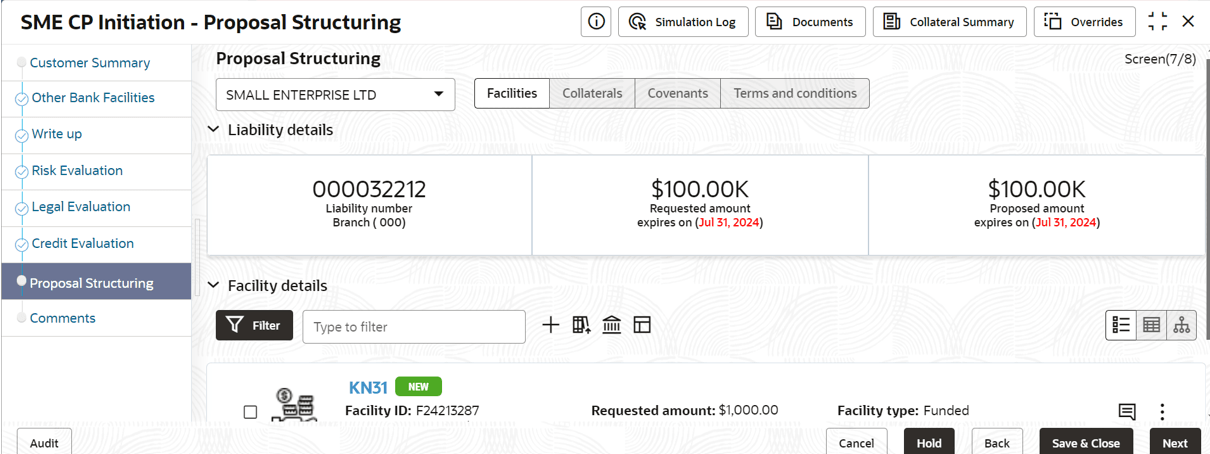The height and width of the screenshot is (454, 1210).
Task: Click Save & Close
Action: point(1086,443)
